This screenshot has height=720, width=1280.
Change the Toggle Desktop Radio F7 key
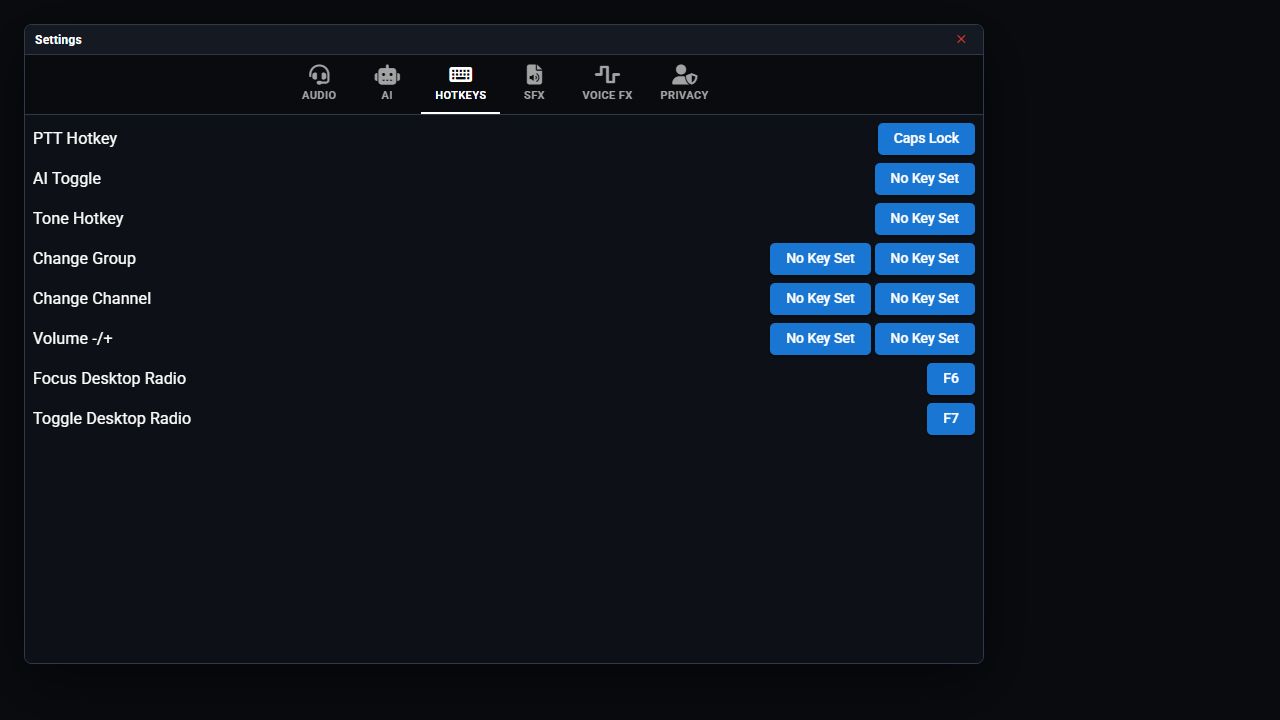click(951, 419)
